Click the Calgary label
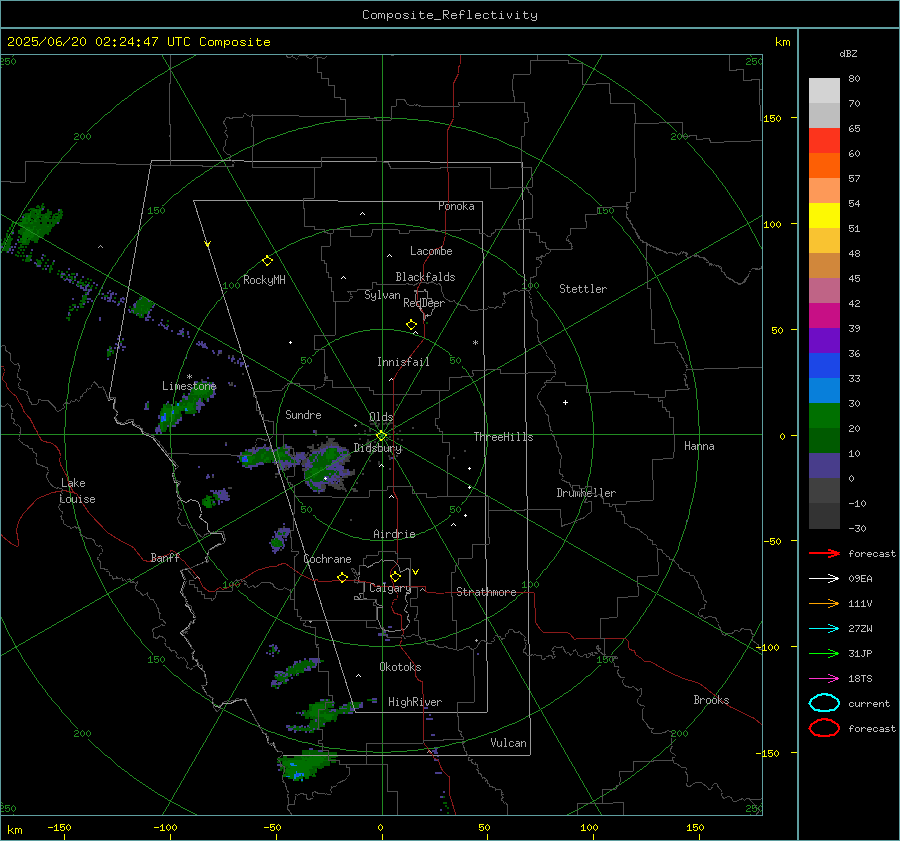The width and height of the screenshot is (900, 841). click(390, 588)
